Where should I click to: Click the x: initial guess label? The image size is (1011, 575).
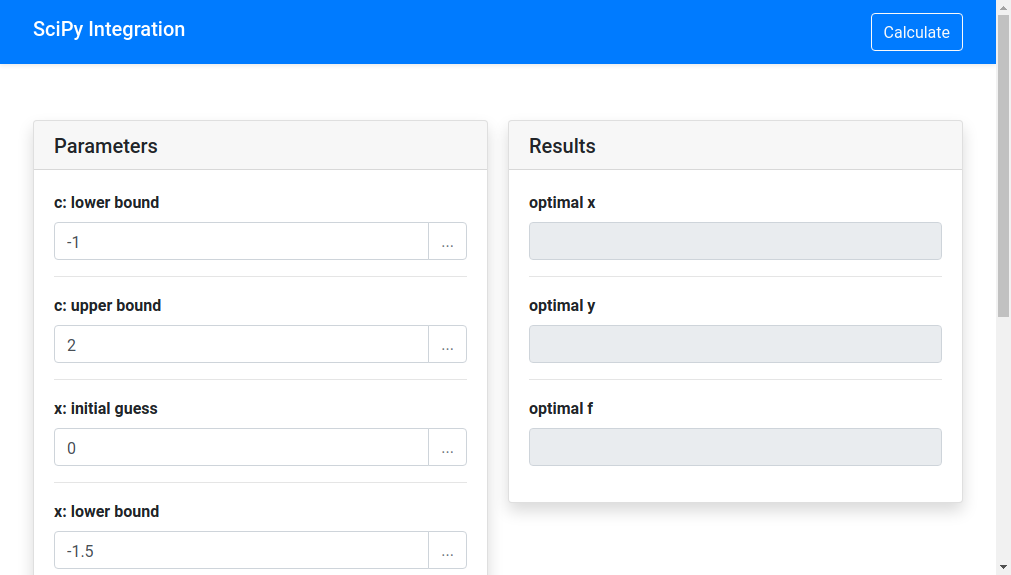[x=106, y=408]
